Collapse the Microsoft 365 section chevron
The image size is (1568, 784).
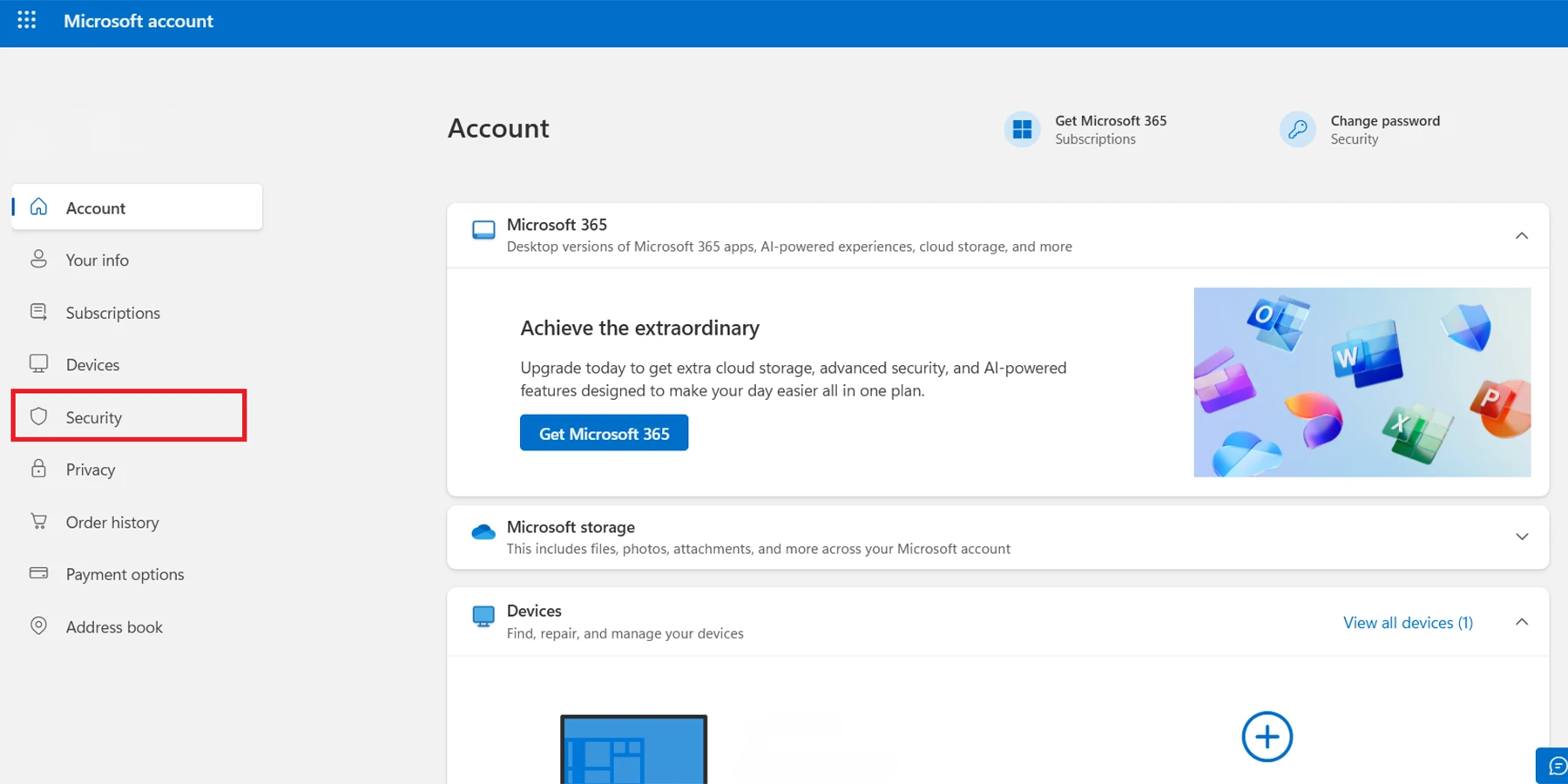(x=1522, y=236)
